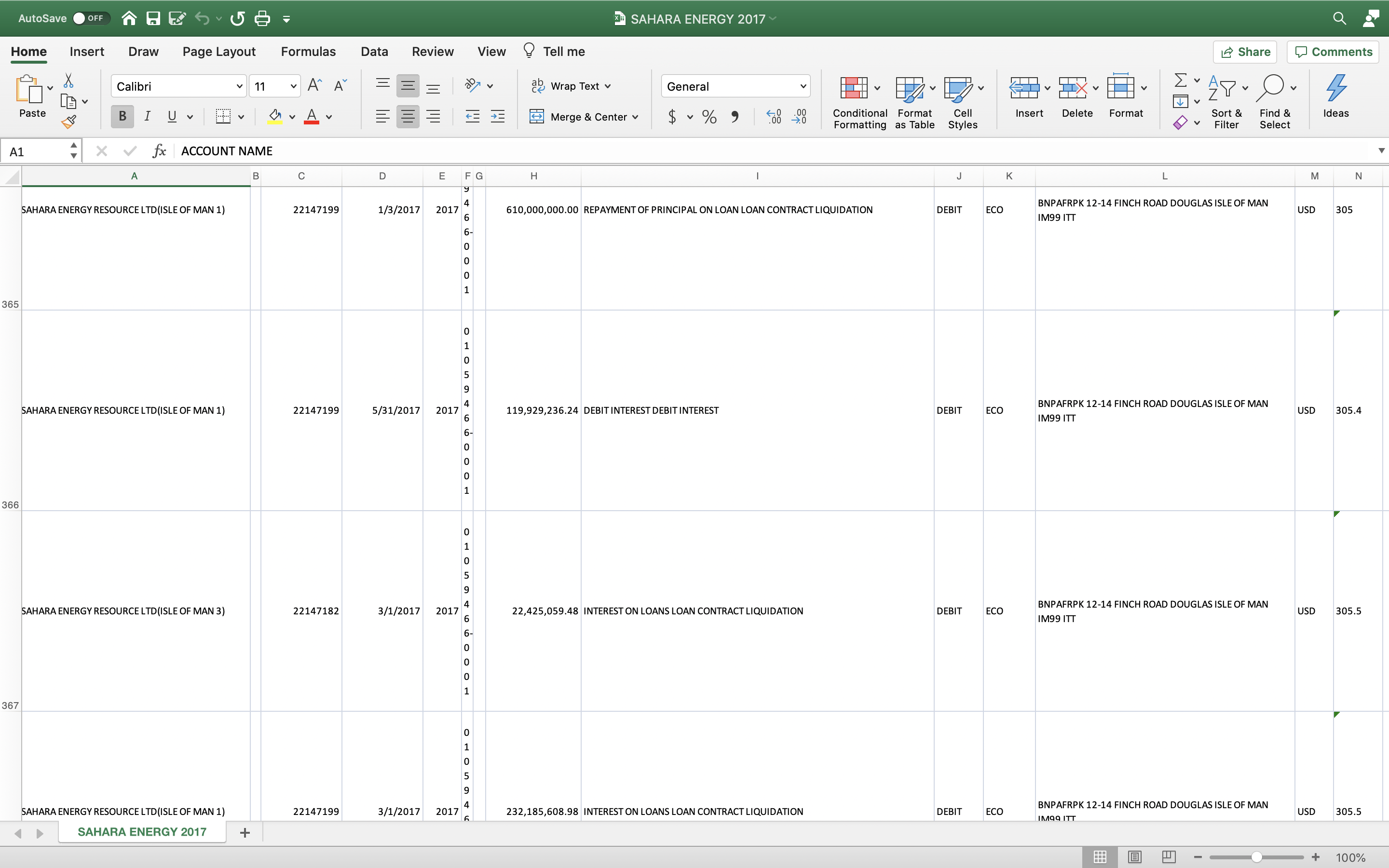The image size is (1389, 868).
Task: Click Wrap Text button
Action: [x=565, y=86]
